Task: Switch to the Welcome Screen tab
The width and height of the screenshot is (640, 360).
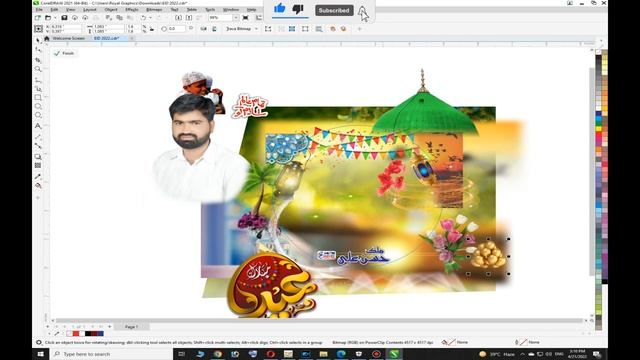Action: tap(69, 38)
